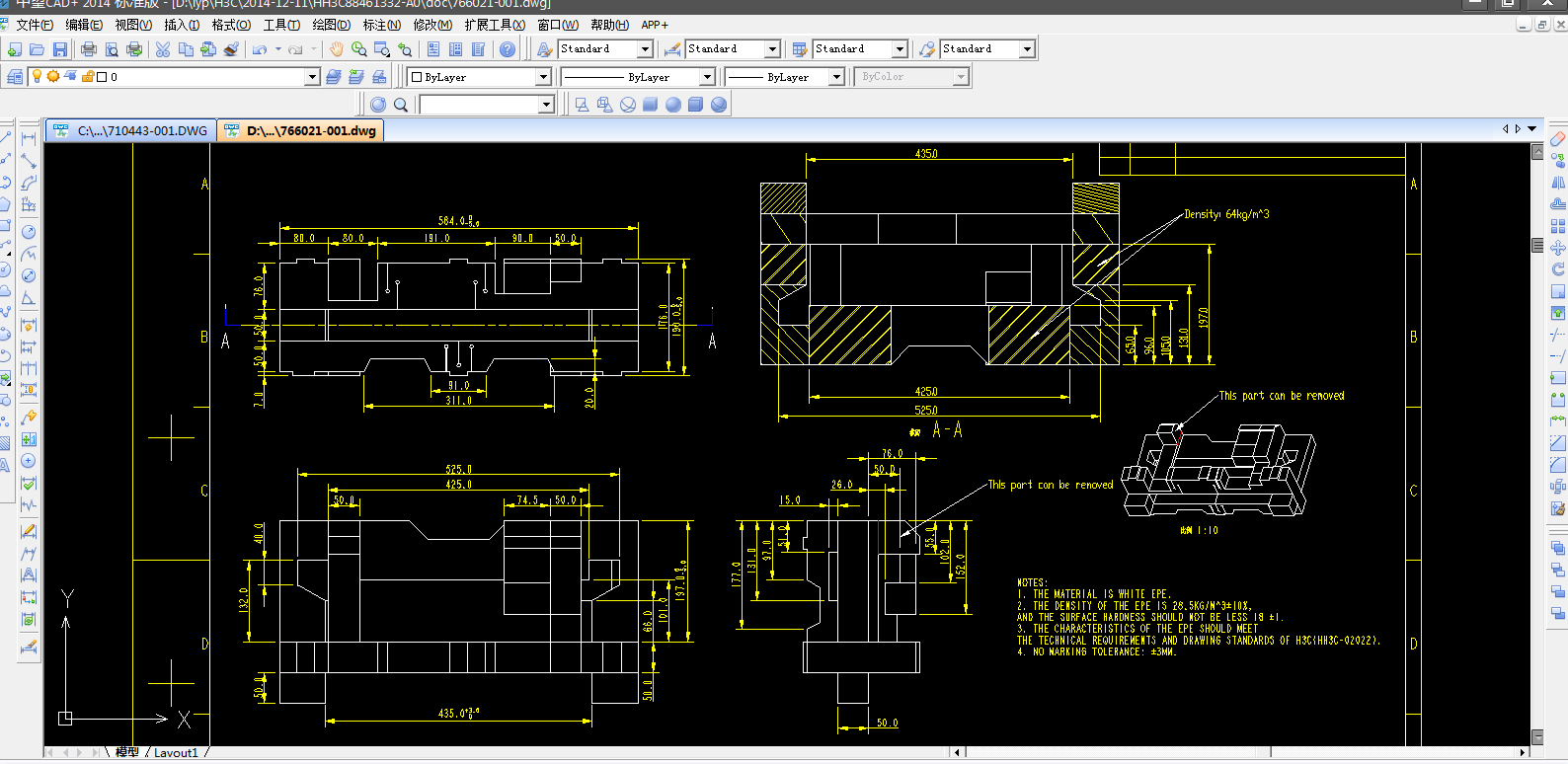Expand the text style Standard dropdown

[x=645, y=49]
